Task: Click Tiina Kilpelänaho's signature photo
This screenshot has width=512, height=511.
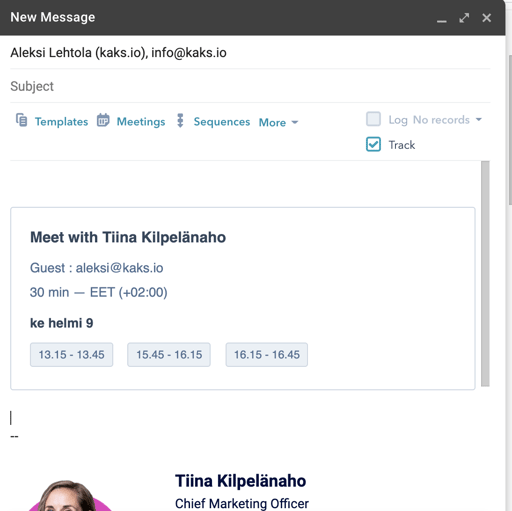Action: pyautogui.click(x=69, y=496)
